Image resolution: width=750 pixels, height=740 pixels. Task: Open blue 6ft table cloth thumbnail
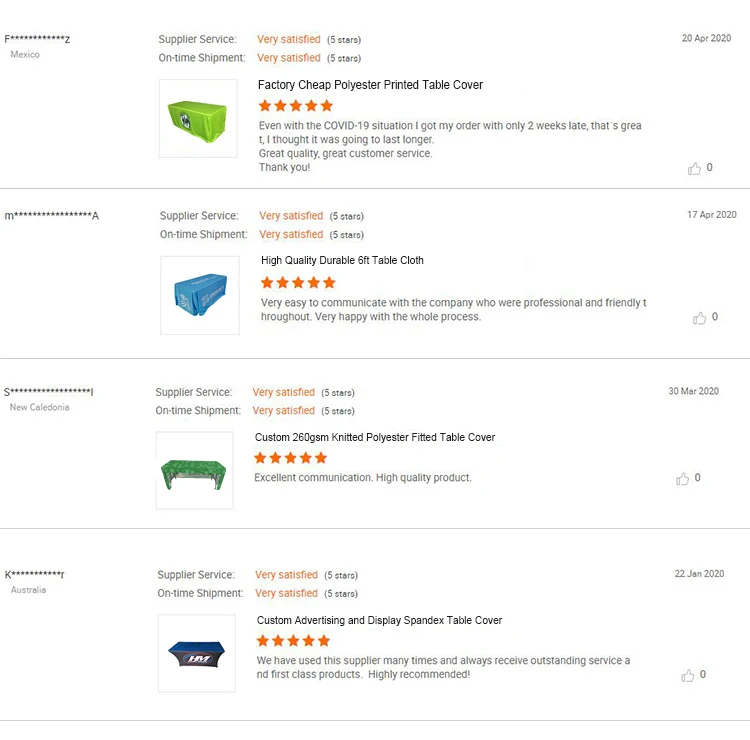point(200,295)
